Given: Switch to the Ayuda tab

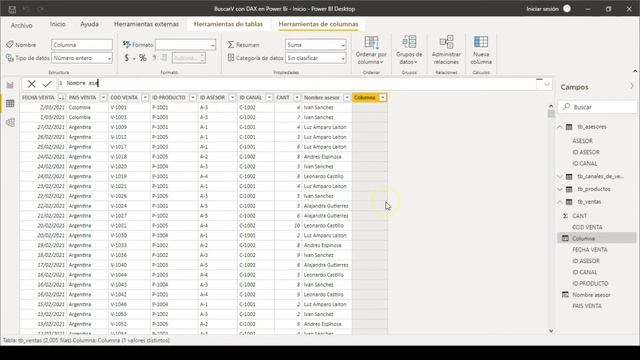Looking at the screenshot, I should coord(89,24).
